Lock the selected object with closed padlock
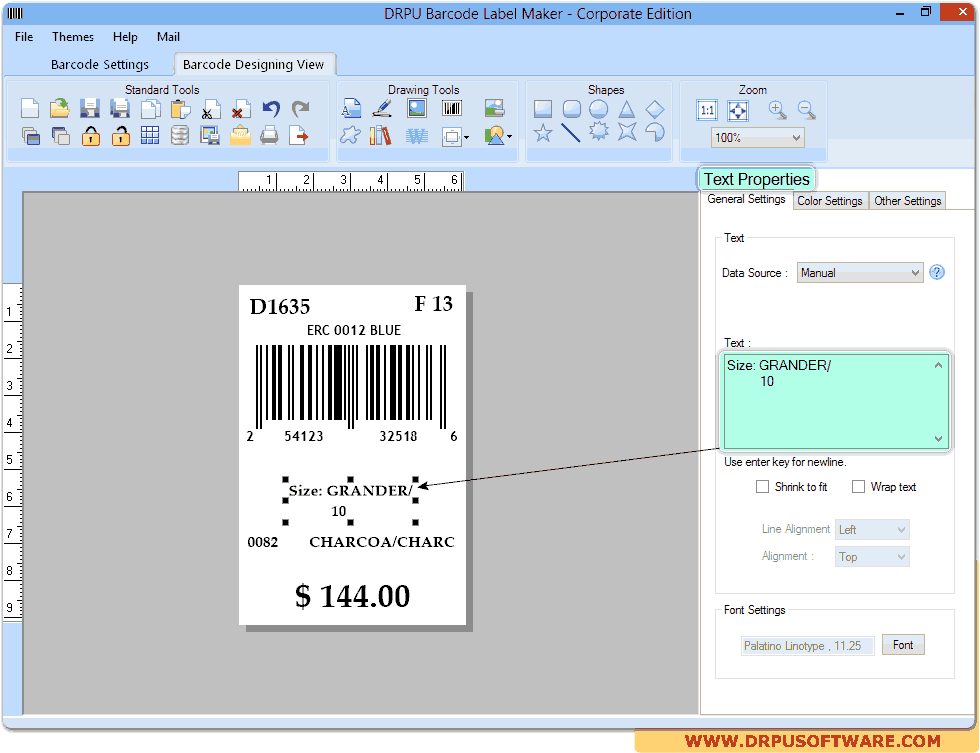 (91, 135)
